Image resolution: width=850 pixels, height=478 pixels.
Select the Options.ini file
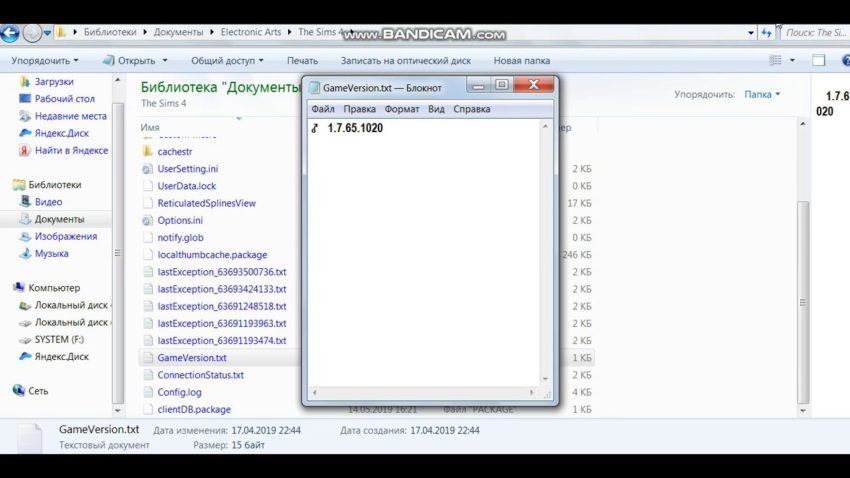179,220
